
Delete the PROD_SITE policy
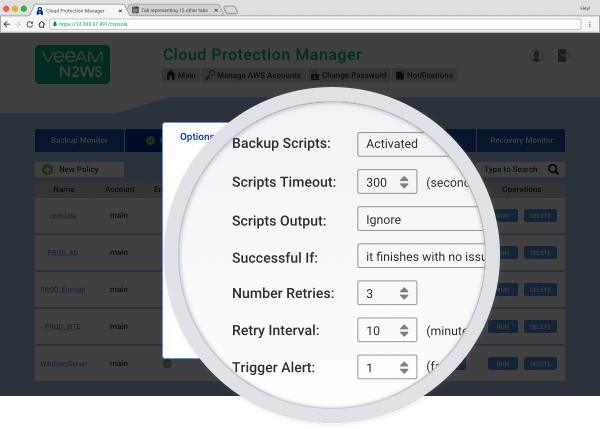[x=540, y=327]
